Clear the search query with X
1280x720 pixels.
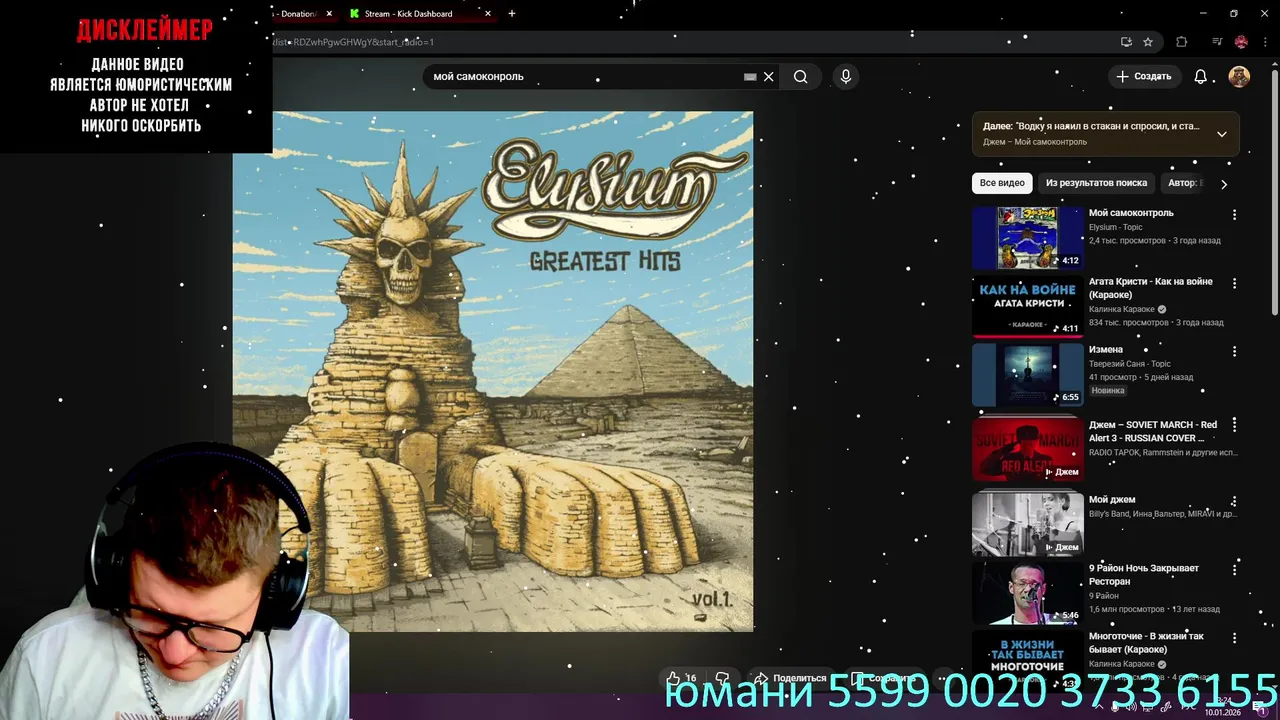[x=768, y=77]
